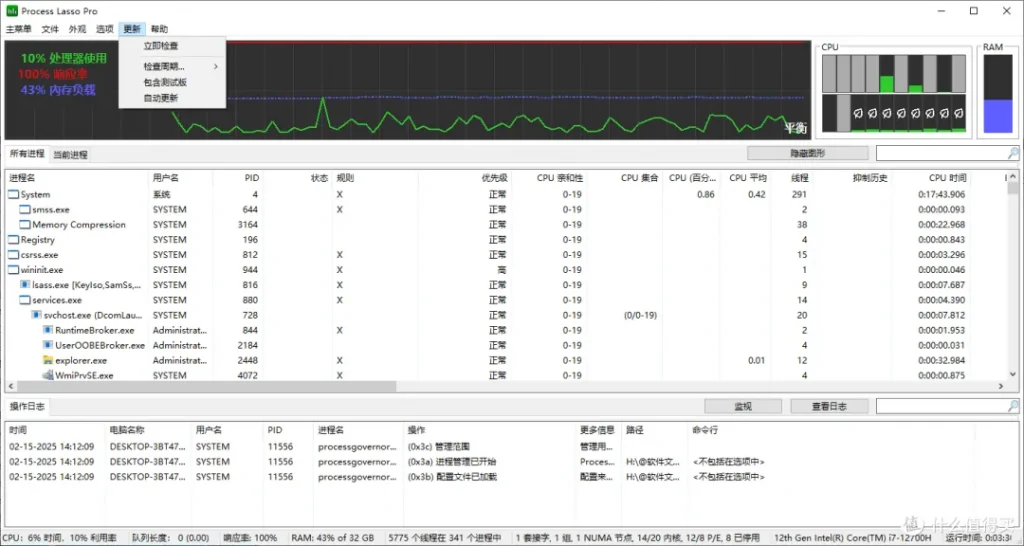Click the process list scroll right arrow
This screenshot has height=546, width=1024.
click(1001, 387)
